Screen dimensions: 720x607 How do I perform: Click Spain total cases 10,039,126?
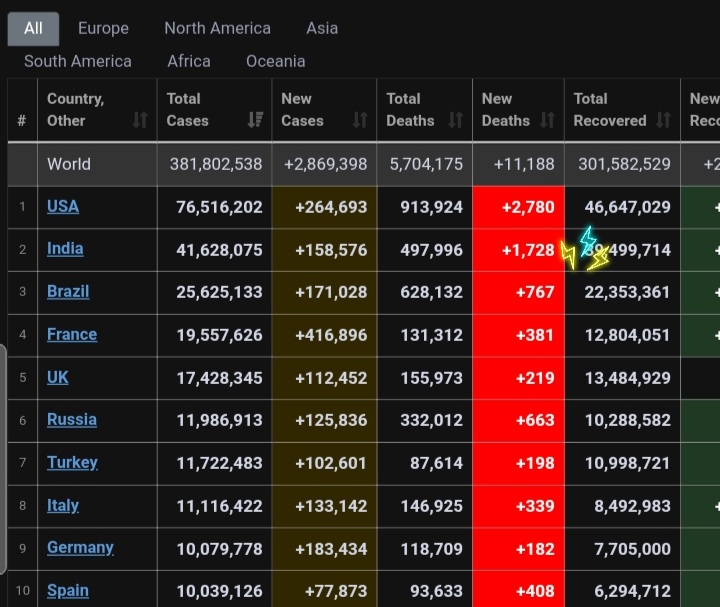tap(219, 591)
